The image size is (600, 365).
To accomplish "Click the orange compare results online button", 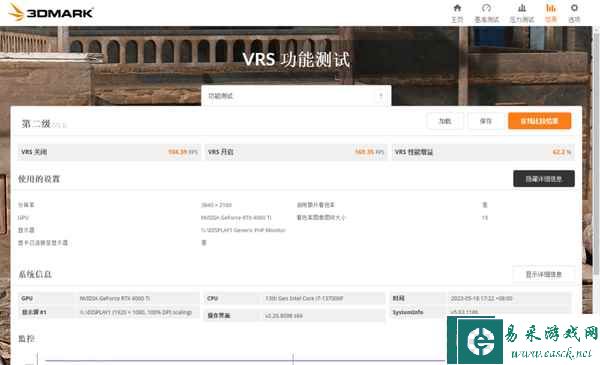I will coord(540,121).
